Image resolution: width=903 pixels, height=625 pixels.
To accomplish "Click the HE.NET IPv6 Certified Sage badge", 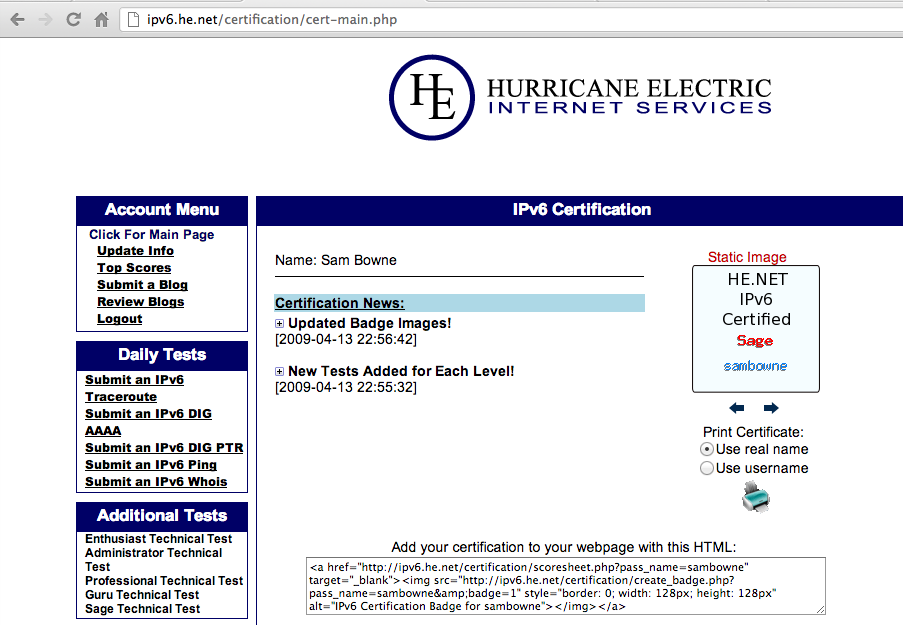I will 756,329.
